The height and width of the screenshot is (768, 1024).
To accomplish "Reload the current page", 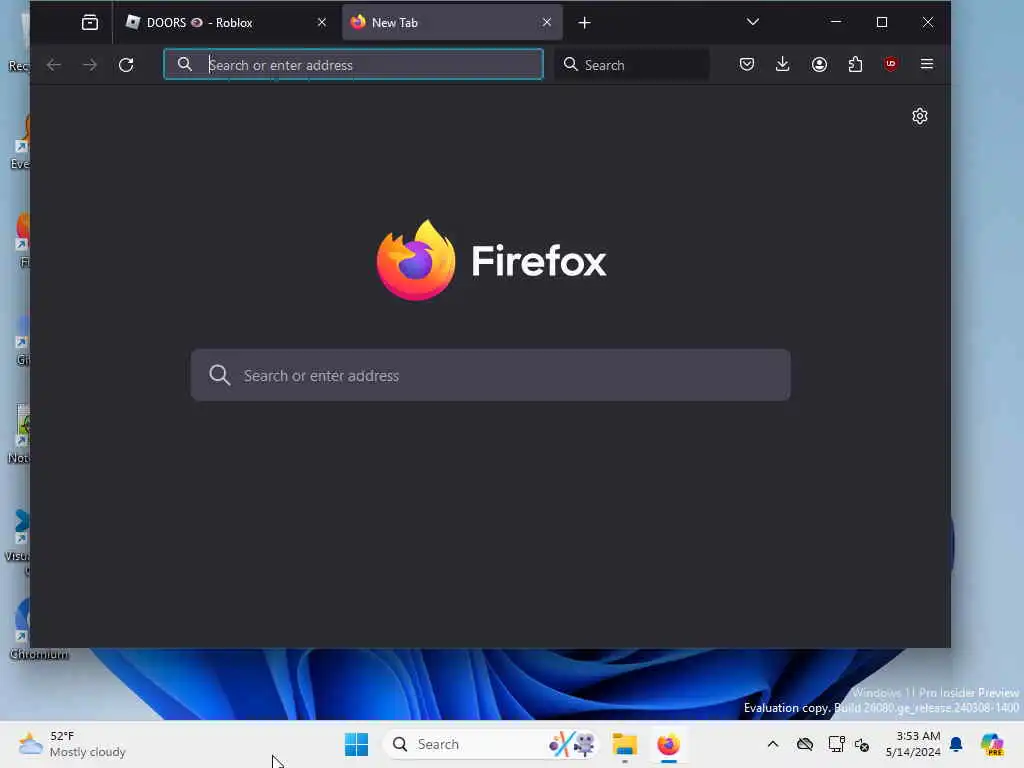I will [x=126, y=65].
